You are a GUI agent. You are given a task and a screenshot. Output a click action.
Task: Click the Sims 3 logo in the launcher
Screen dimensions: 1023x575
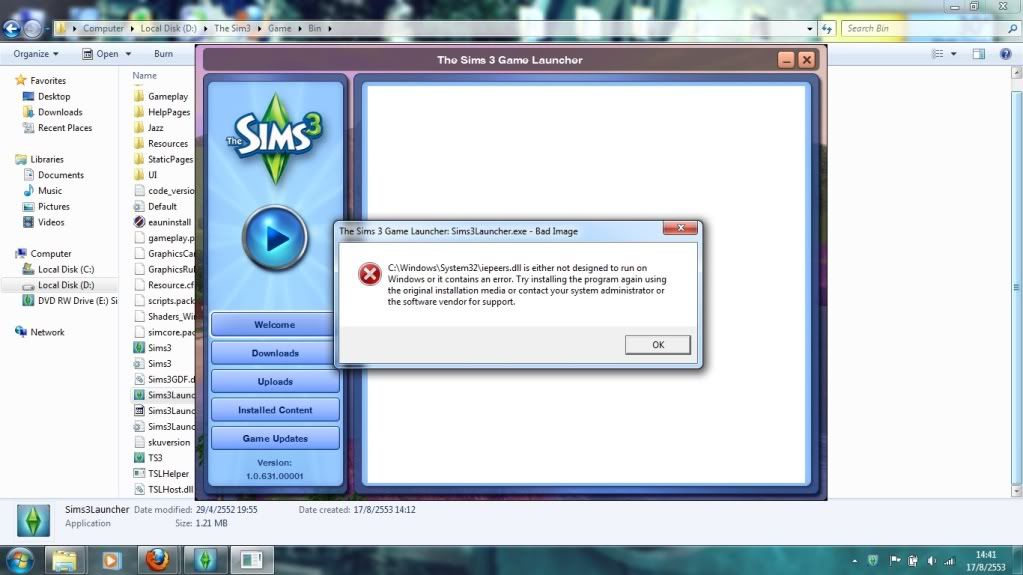tap(275, 138)
